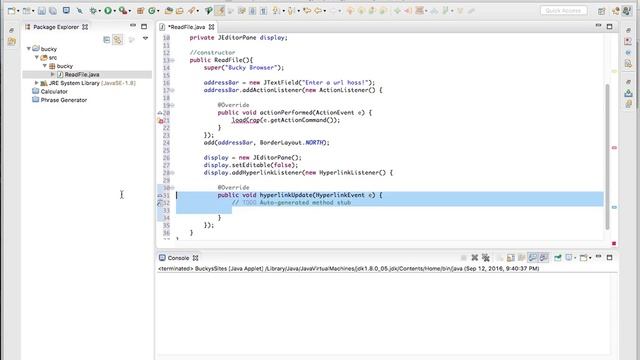Open the Run dropdown arrow
The width and height of the screenshot is (640, 360).
115,11
